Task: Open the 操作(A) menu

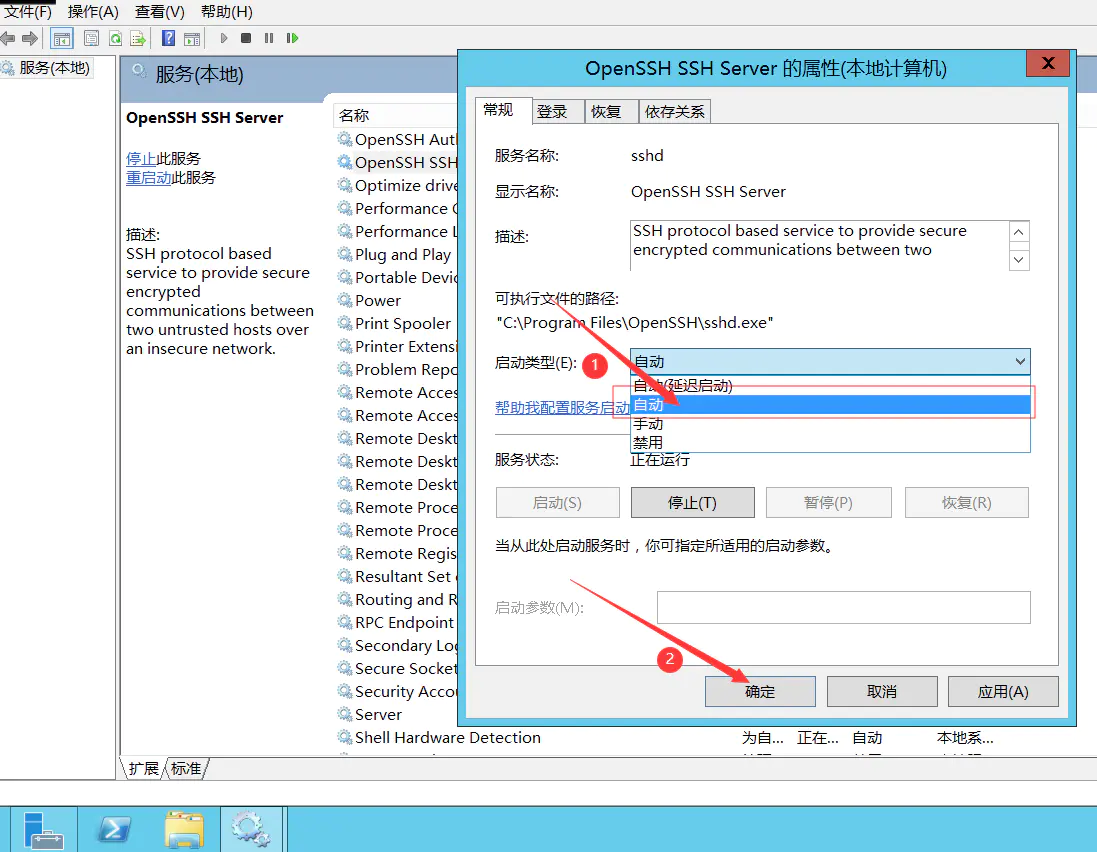Action: (93, 12)
